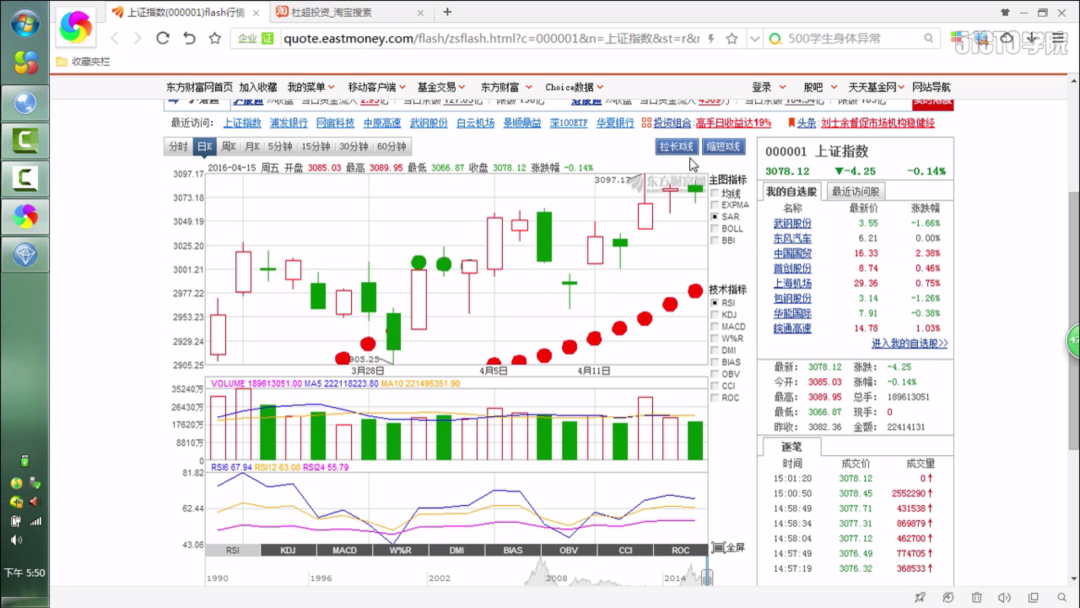Open the 收藏夹栏 bookmarks folder
Screen dimensions: 1080x608
(83, 62)
